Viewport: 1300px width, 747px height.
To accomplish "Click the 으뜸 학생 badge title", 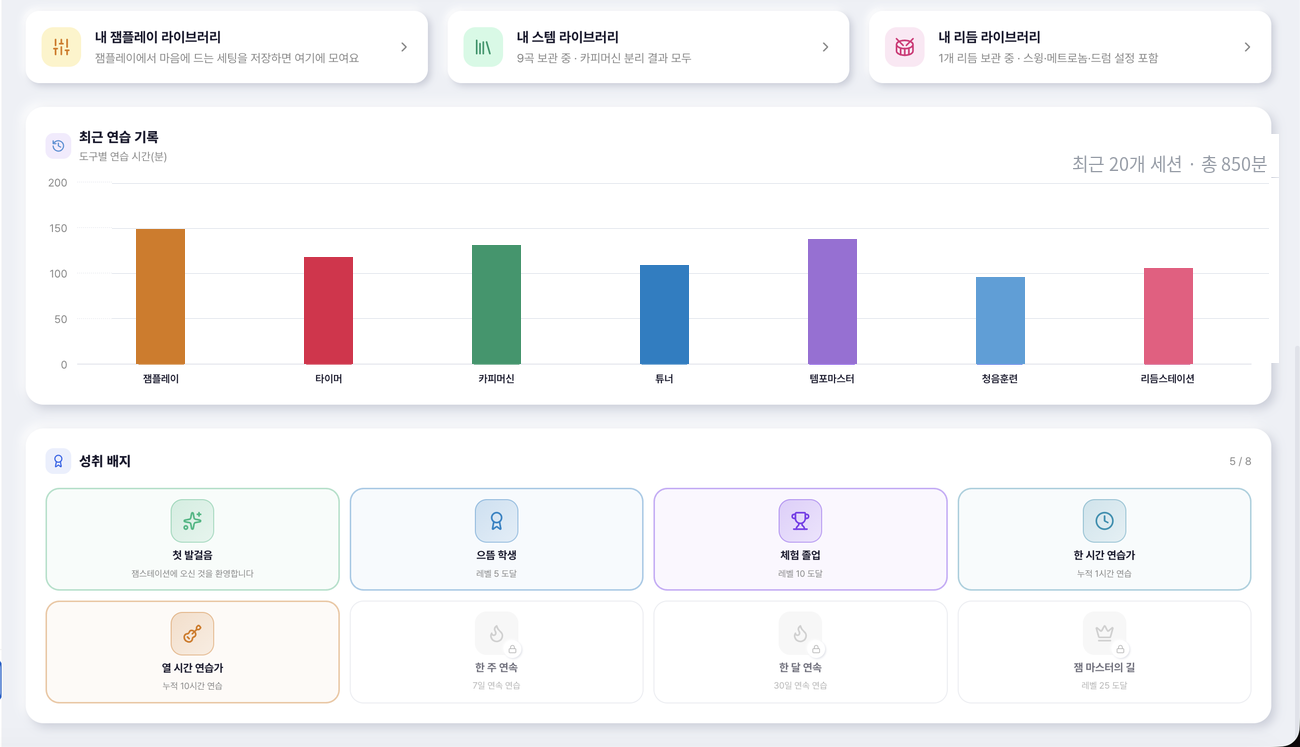I will (496, 555).
